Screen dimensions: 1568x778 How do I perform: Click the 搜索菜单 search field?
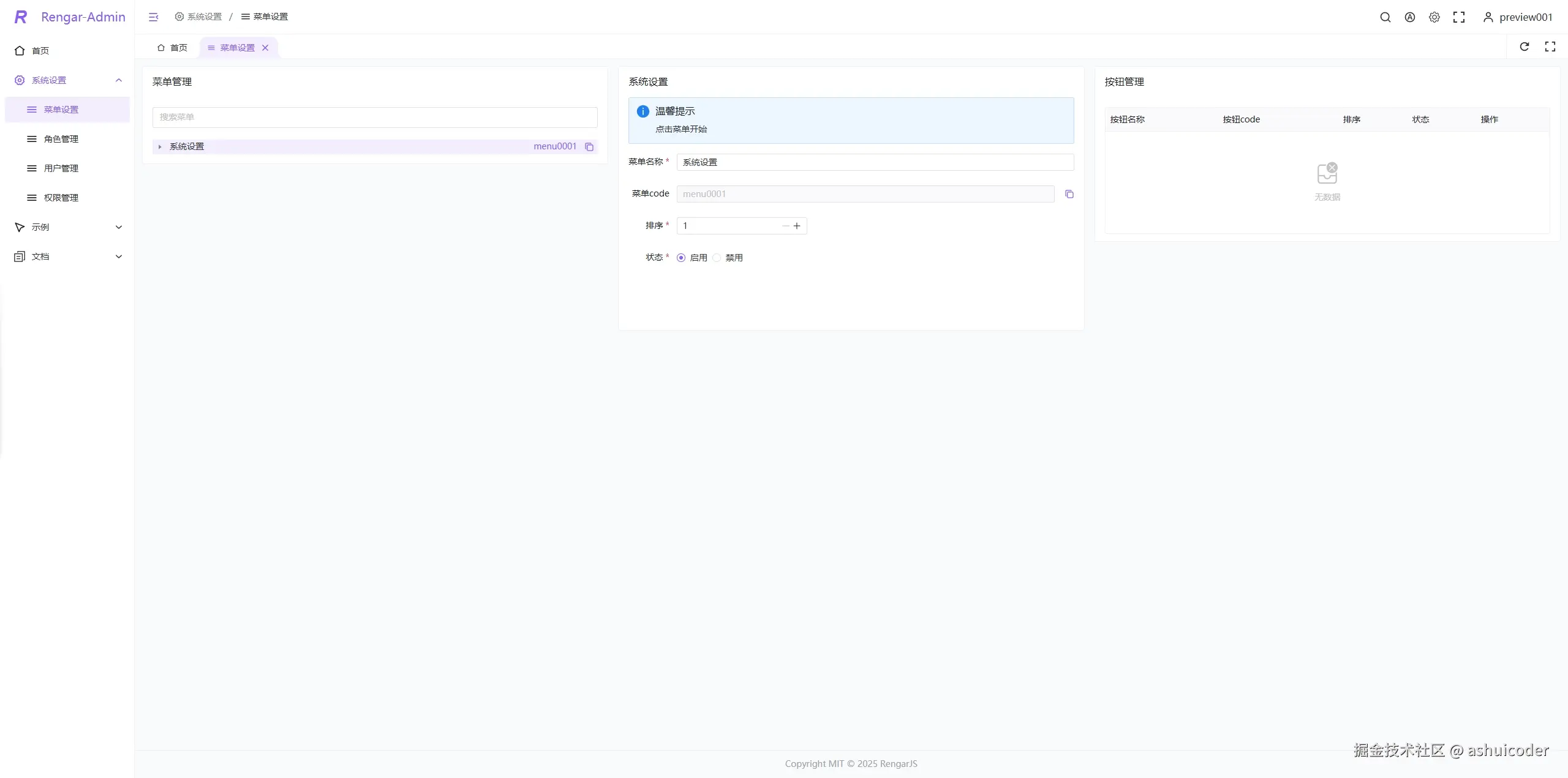click(x=374, y=117)
